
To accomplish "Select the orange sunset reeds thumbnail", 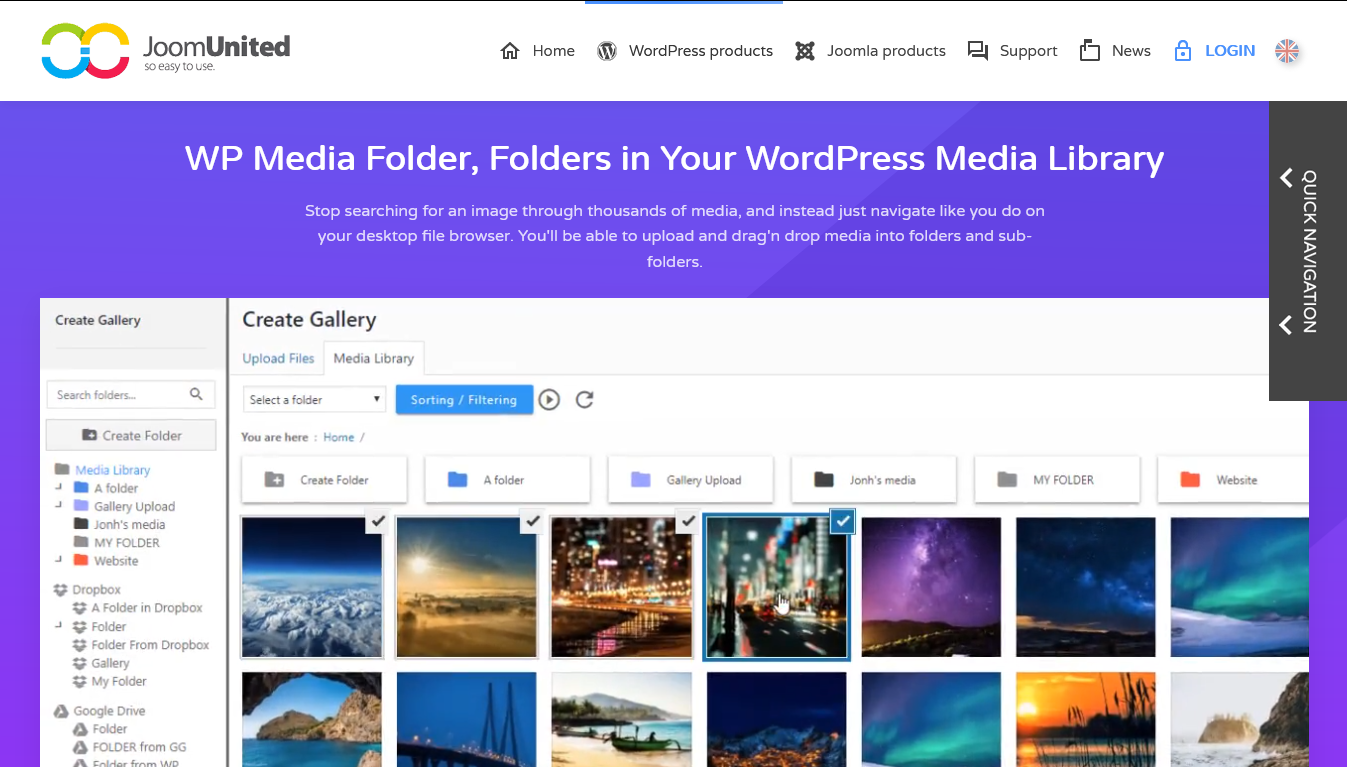I will click(x=1086, y=720).
